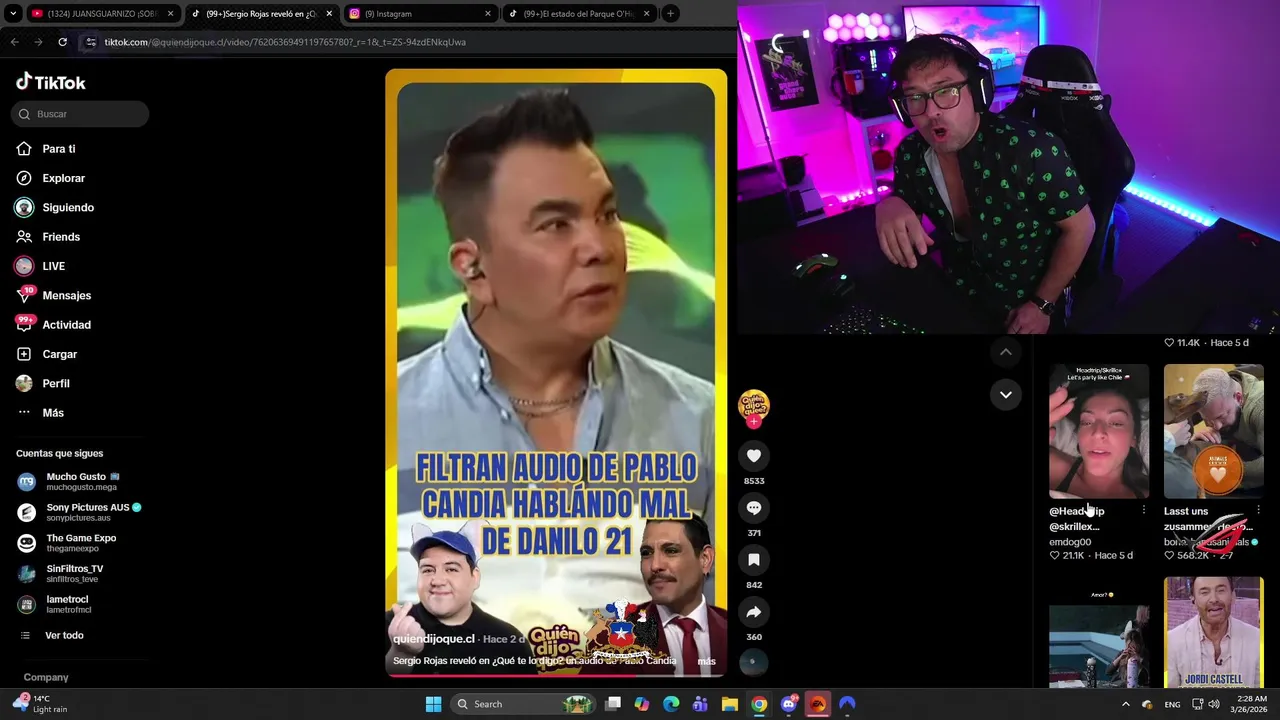Viewport: 1280px width, 720px height.
Task: Open the emdog00 author link
Action: click(1070, 542)
